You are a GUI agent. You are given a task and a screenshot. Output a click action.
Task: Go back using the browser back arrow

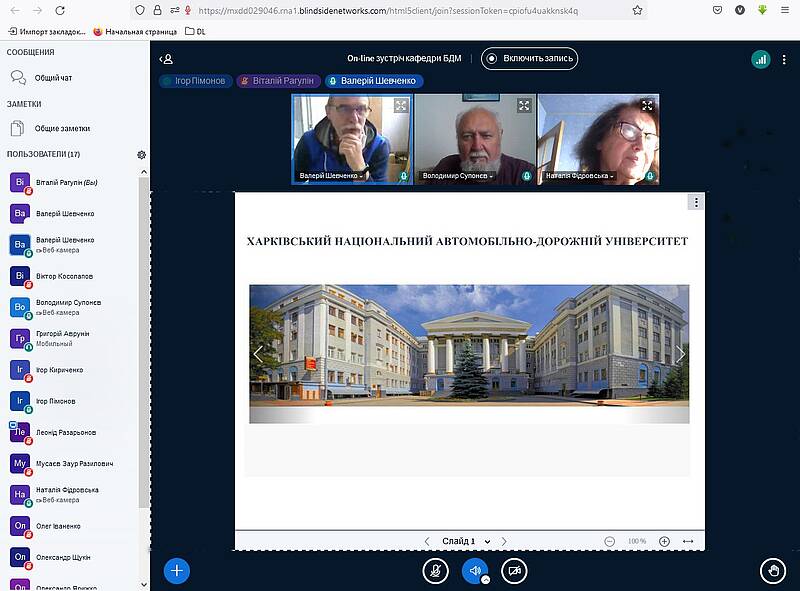(15, 10)
